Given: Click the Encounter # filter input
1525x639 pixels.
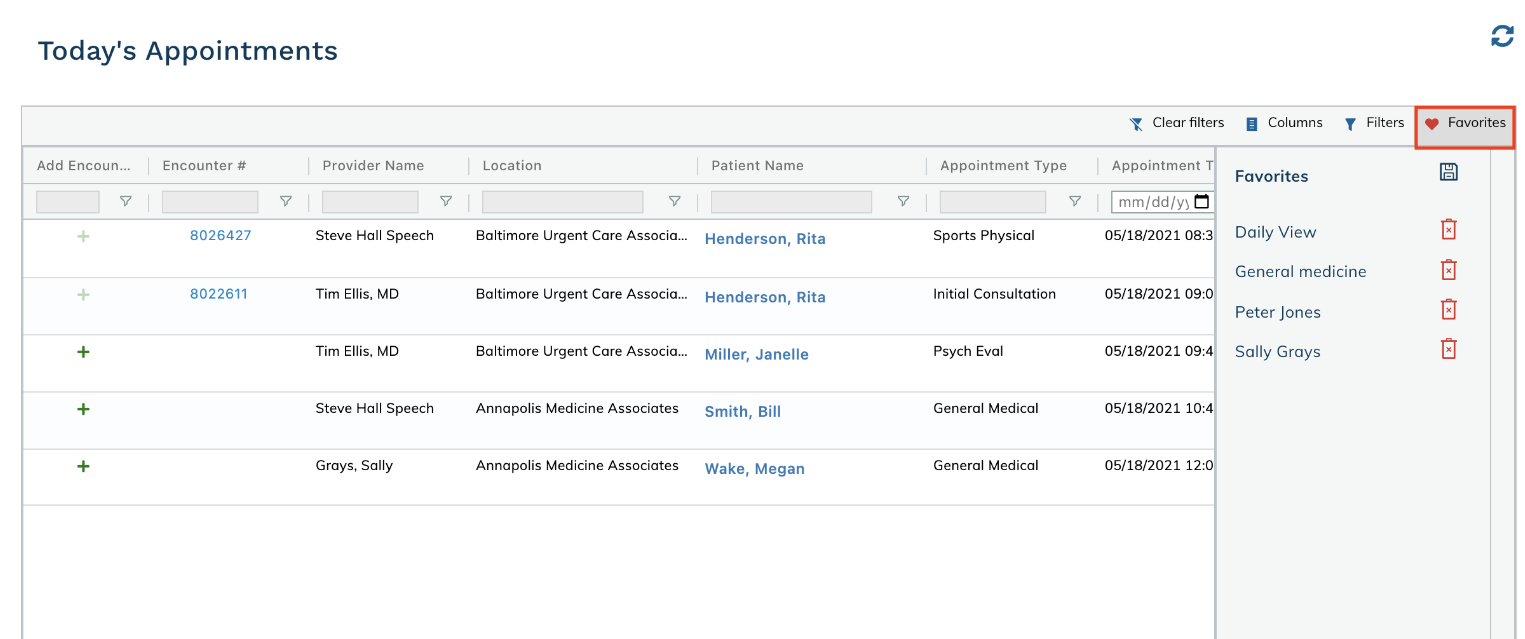Looking at the screenshot, I should point(210,202).
